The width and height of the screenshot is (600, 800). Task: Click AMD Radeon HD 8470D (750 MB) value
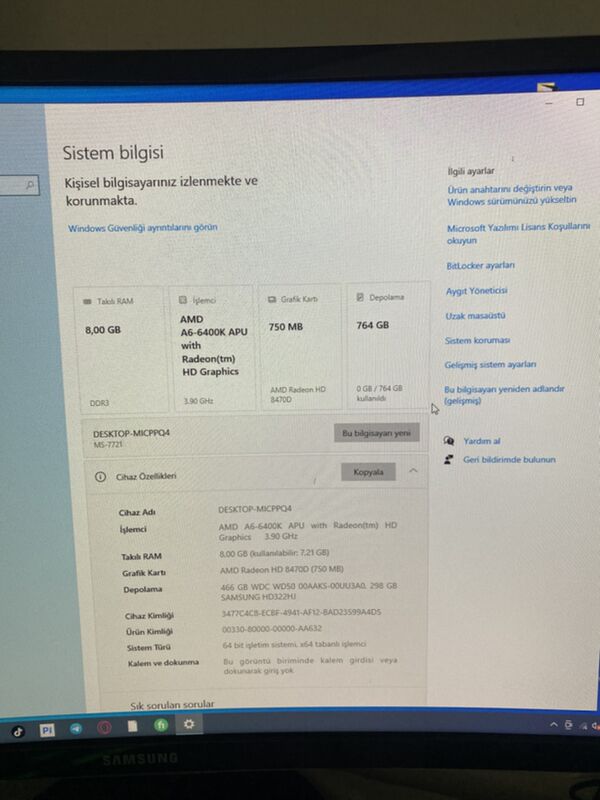pos(282,569)
